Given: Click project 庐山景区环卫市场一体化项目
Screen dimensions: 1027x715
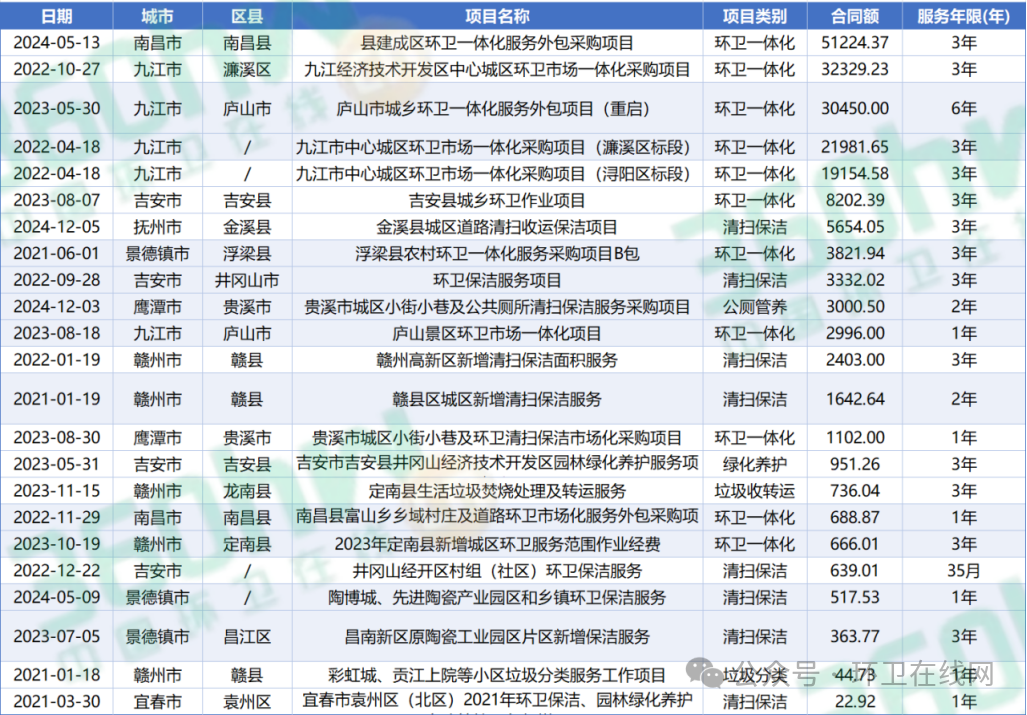Looking at the screenshot, I should tap(497, 333).
